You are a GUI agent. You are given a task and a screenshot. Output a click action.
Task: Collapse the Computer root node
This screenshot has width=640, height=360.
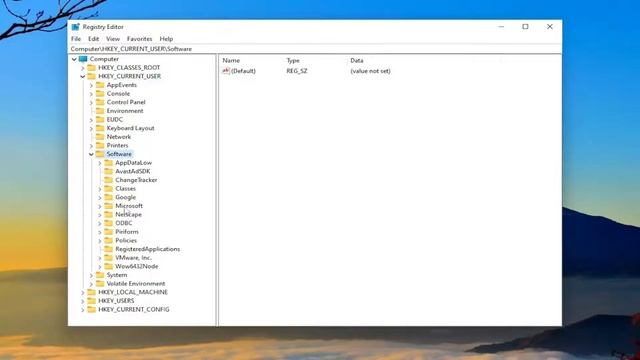coord(74,59)
